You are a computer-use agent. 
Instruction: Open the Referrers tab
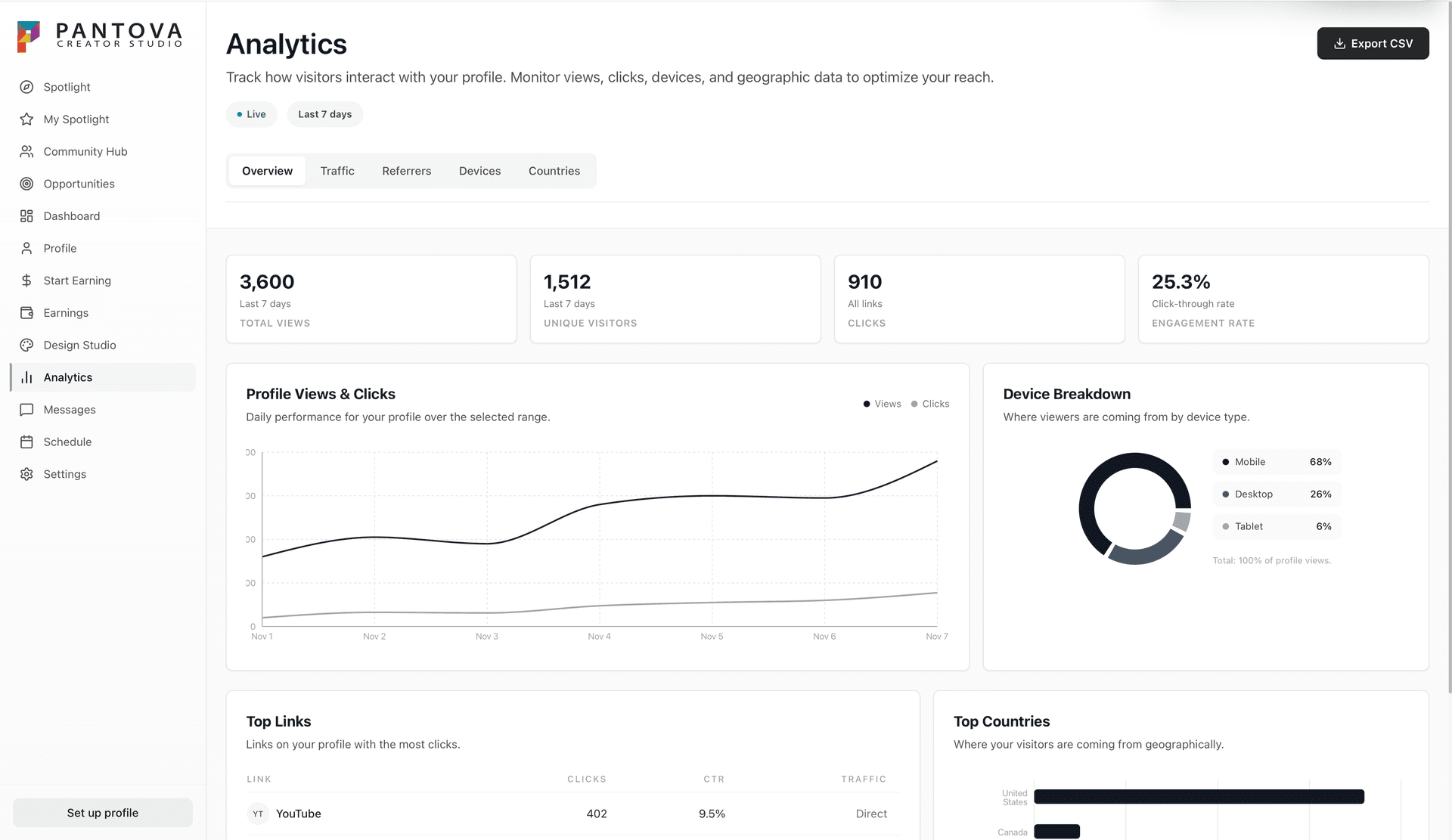click(406, 170)
